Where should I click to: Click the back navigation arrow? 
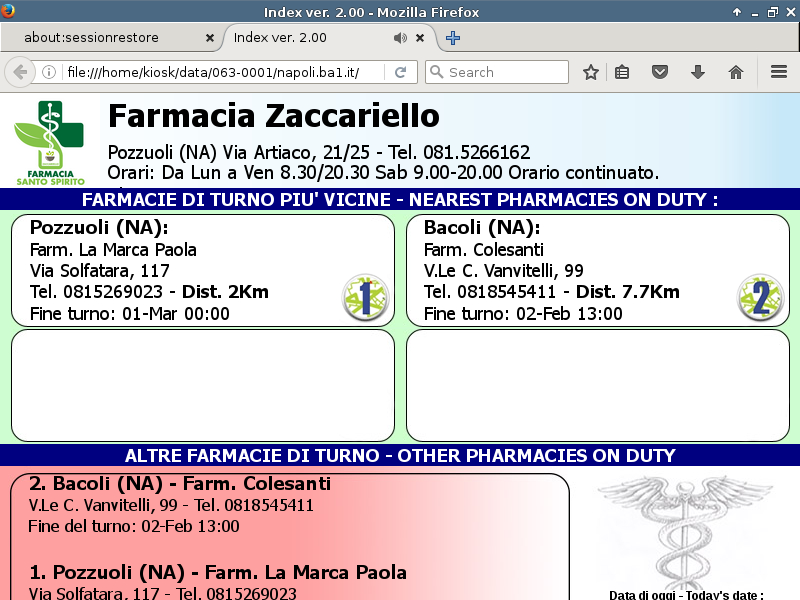tap(19, 72)
